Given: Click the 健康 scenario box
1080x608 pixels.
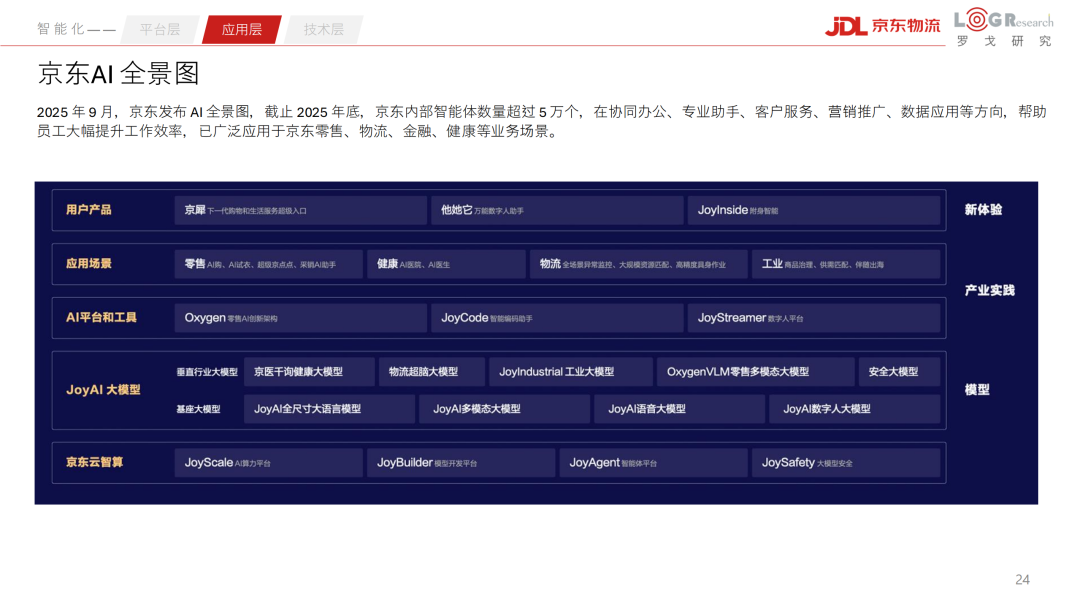Looking at the screenshot, I should [446, 264].
